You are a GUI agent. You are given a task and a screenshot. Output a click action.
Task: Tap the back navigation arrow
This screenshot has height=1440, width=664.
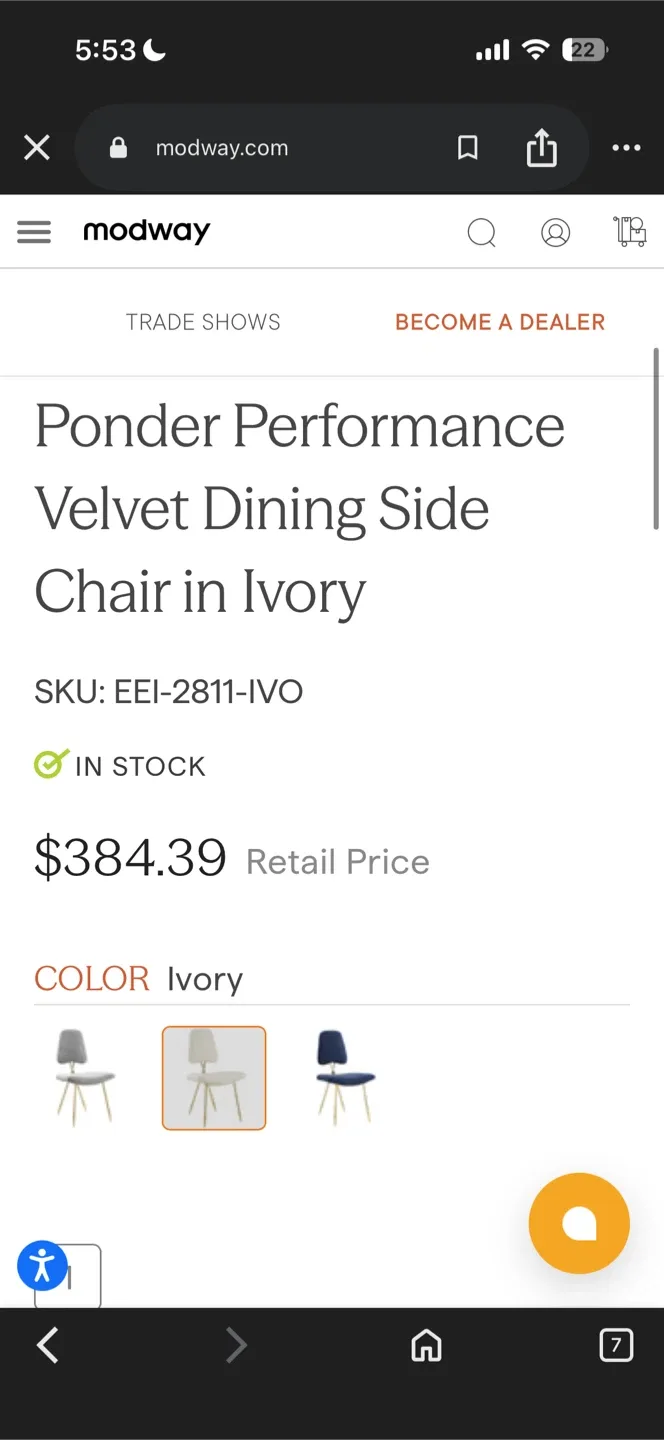pos(47,1345)
